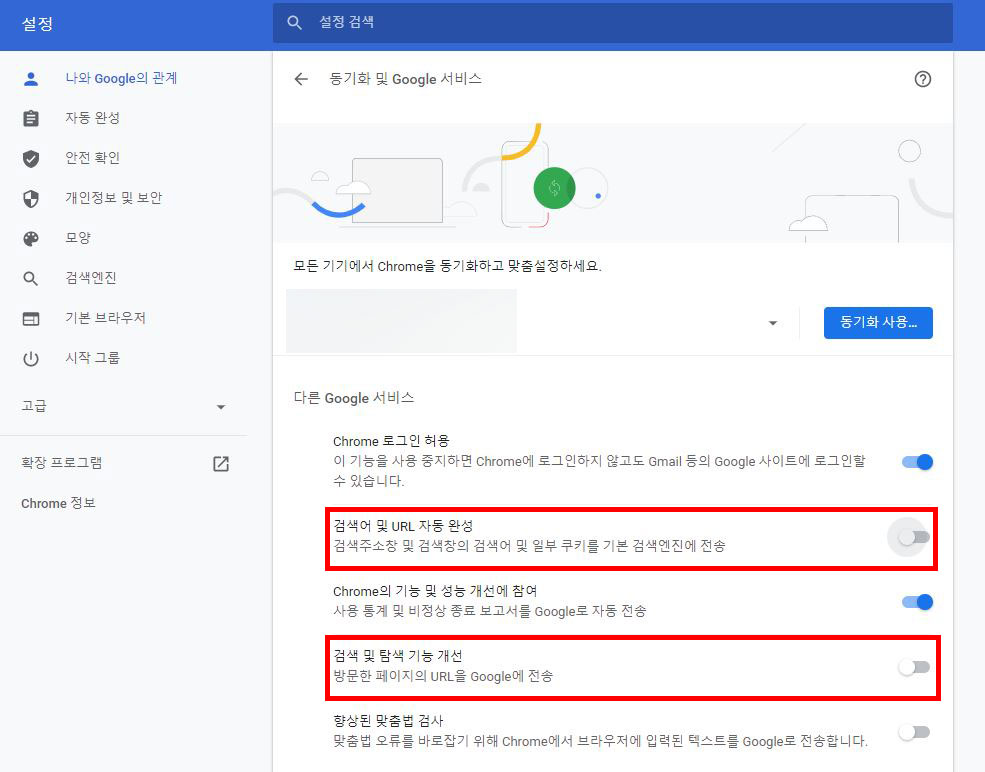The height and width of the screenshot is (772, 985).
Task: Click the search icon in the settings search bar
Action: [294, 23]
